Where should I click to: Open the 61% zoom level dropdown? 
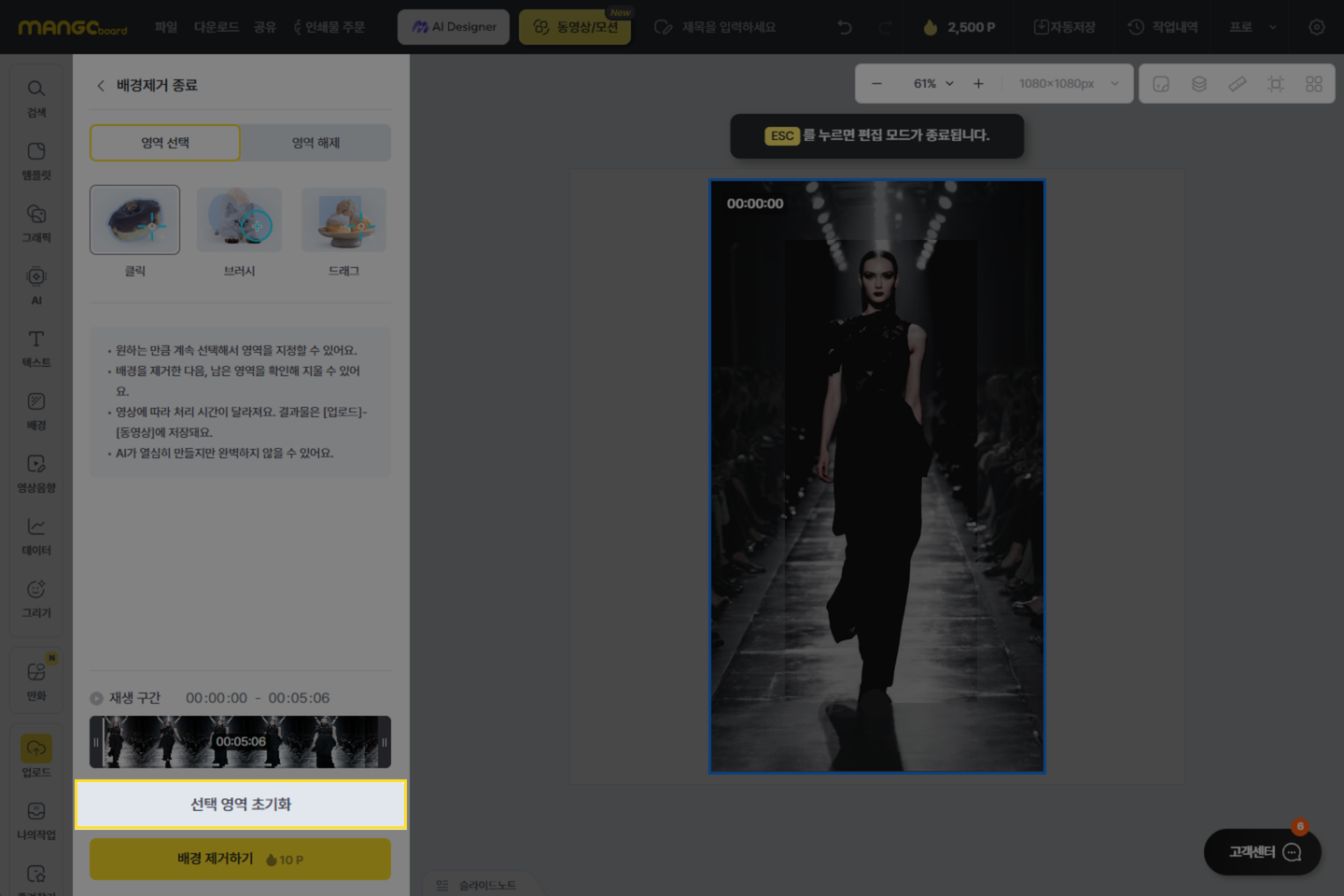933,84
